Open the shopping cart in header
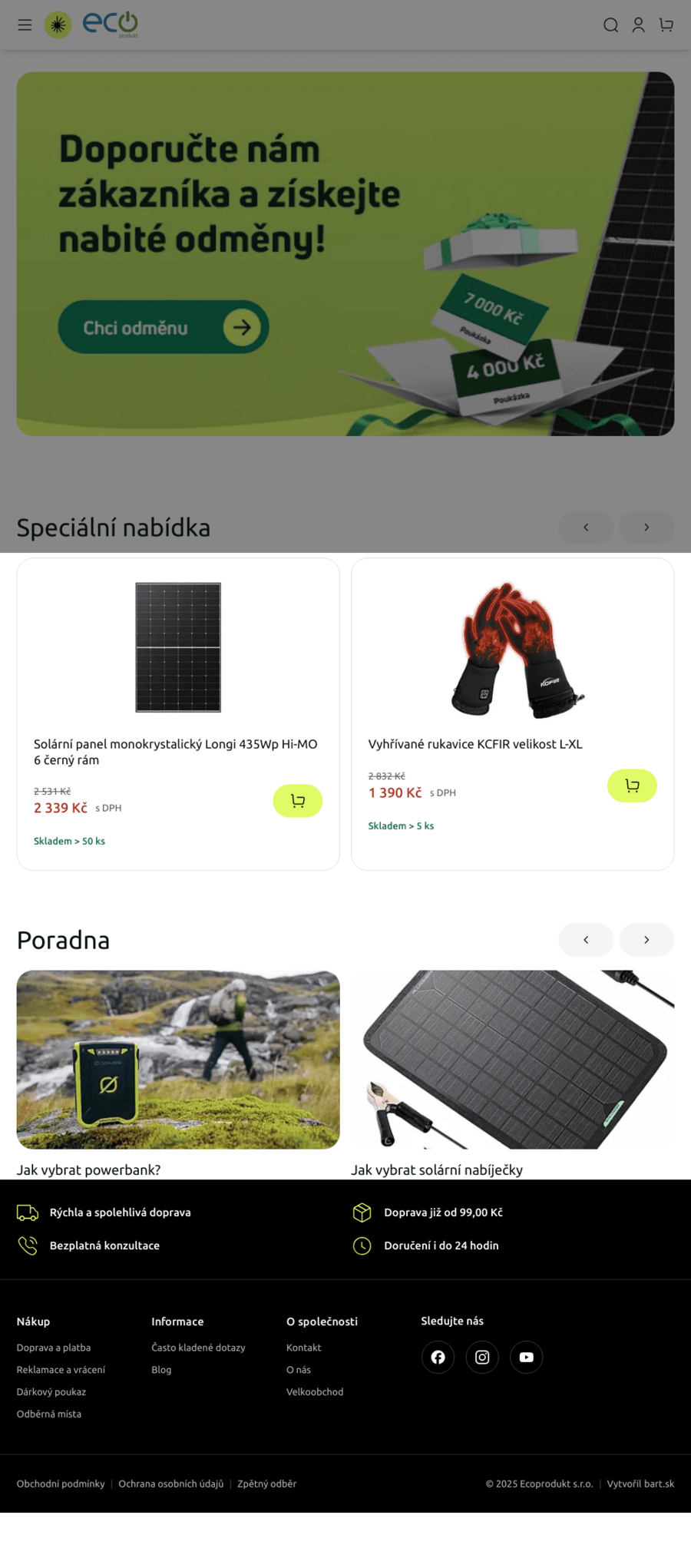This screenshot has height=1568, width=691. point(666,25)
